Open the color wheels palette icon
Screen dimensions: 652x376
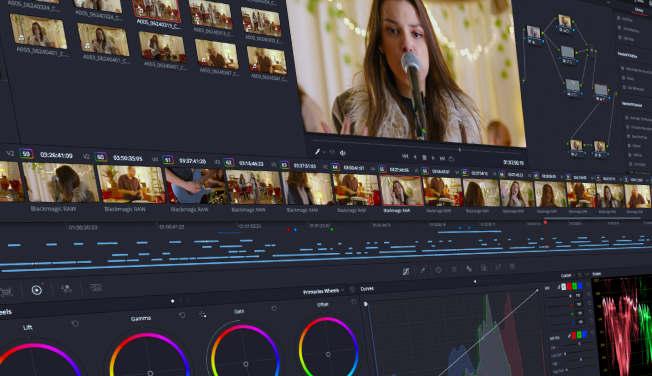[x=37, y=290]
